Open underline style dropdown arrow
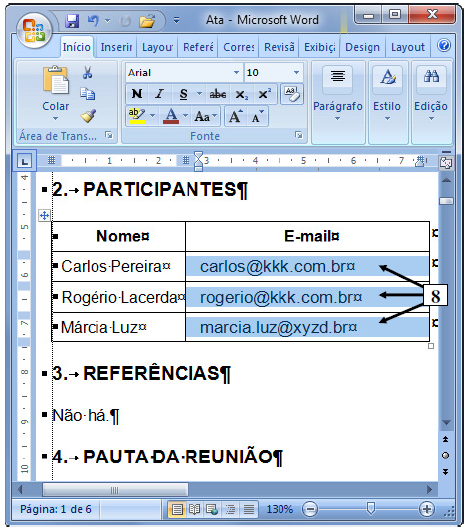469x530 pixels. click(x=199, y=94)
